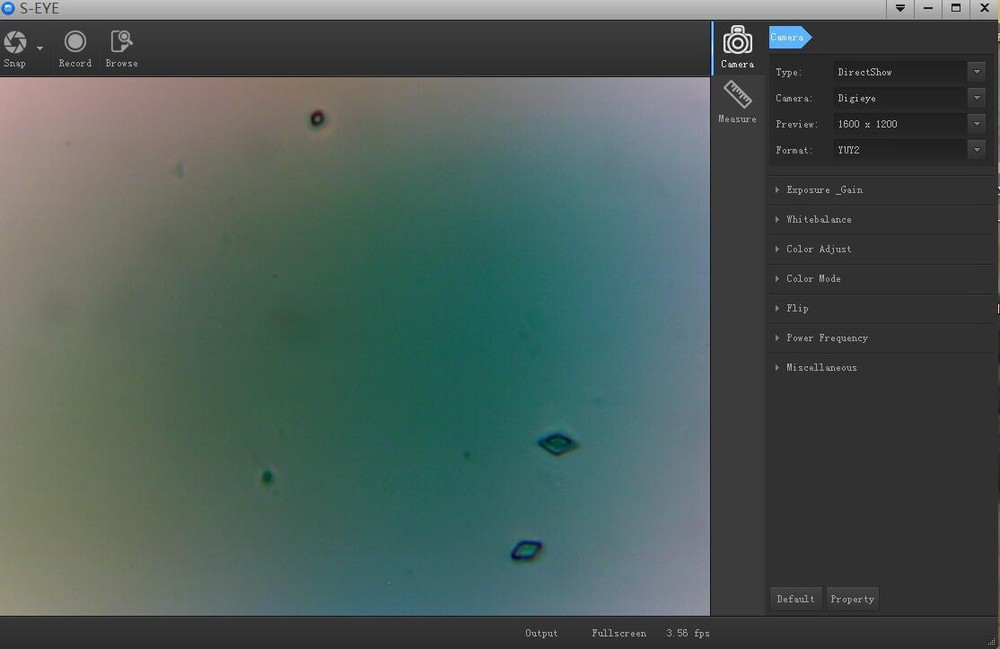Change Preview resolution 1600 x 1200 dropdown
The width and height of the screenshot is (1000, 649).
[976, 124]
